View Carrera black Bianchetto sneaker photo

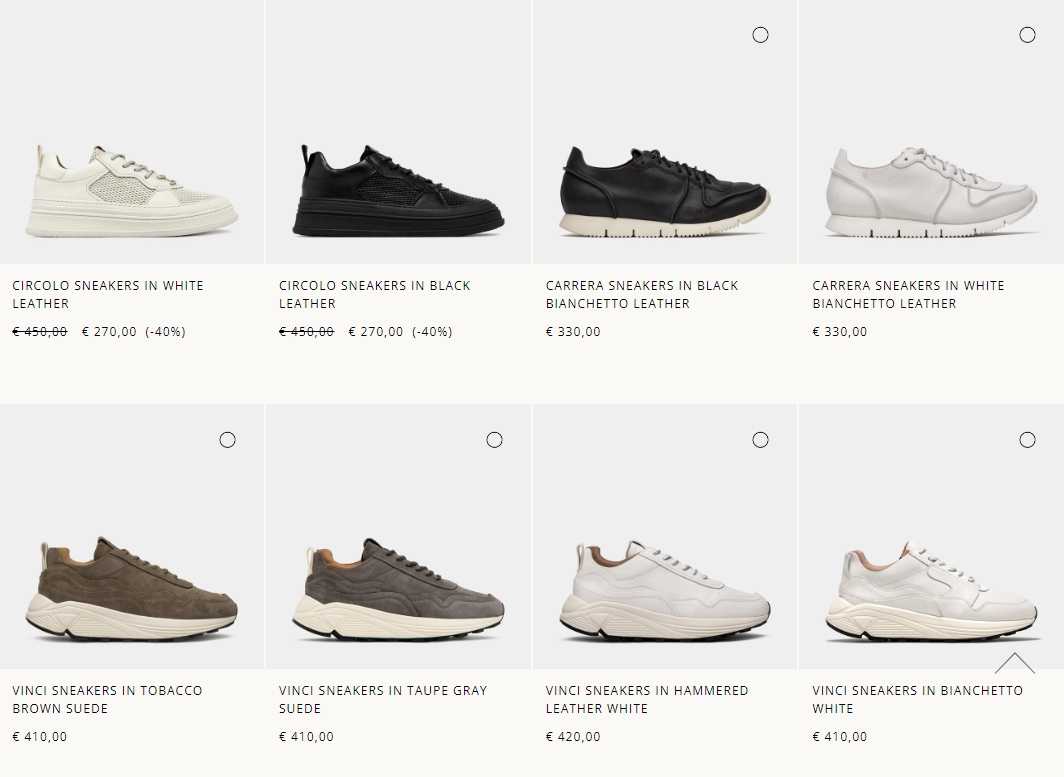665,132
